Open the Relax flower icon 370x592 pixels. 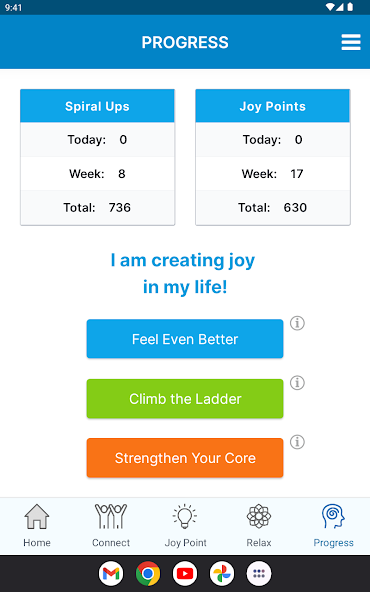[x=259, y=516]
